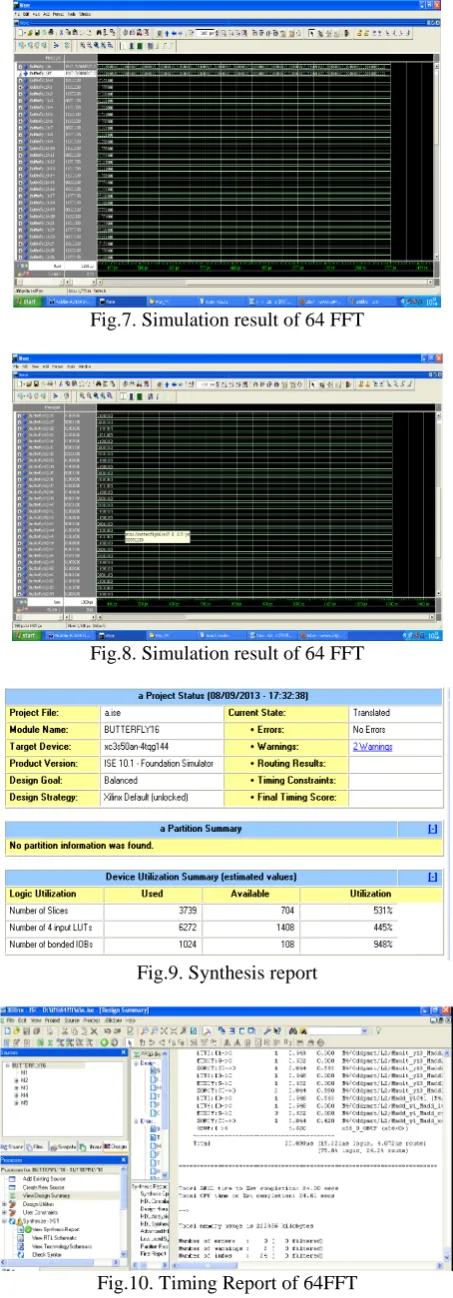Screen dimensions: 453x1298
Task: Click the Windows Start button in Fig.8 taskbar
Action: (x=24, y=634)
